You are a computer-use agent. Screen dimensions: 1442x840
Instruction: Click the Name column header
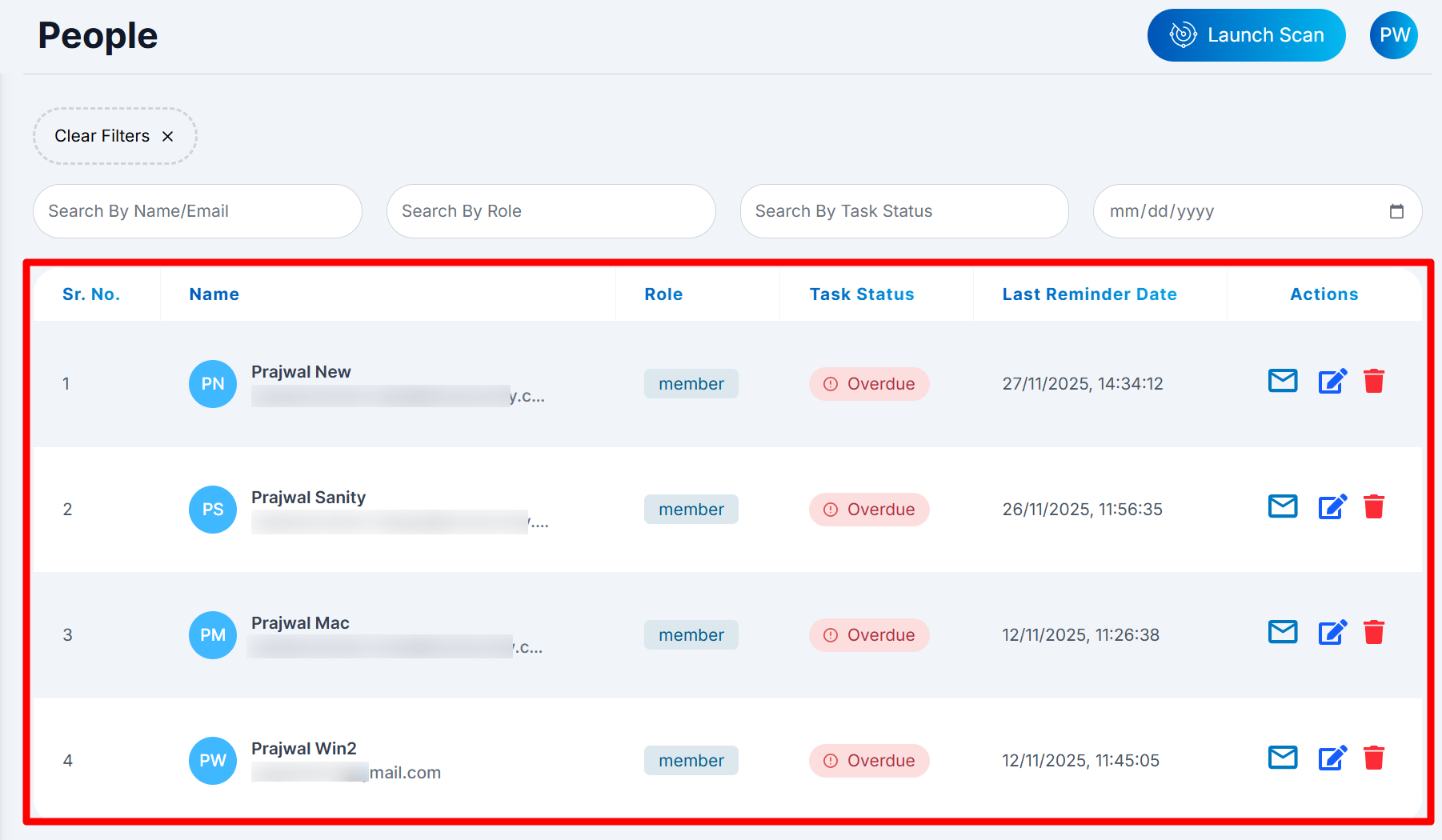214,294
